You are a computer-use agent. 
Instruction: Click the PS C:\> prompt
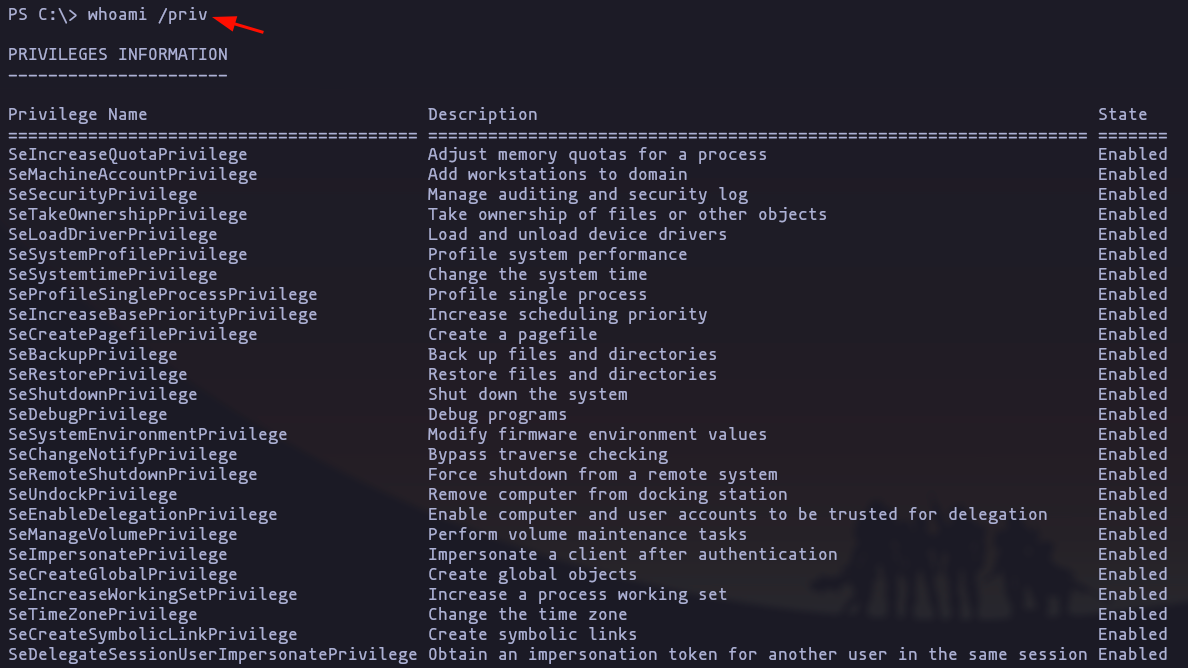pos(42,14)
